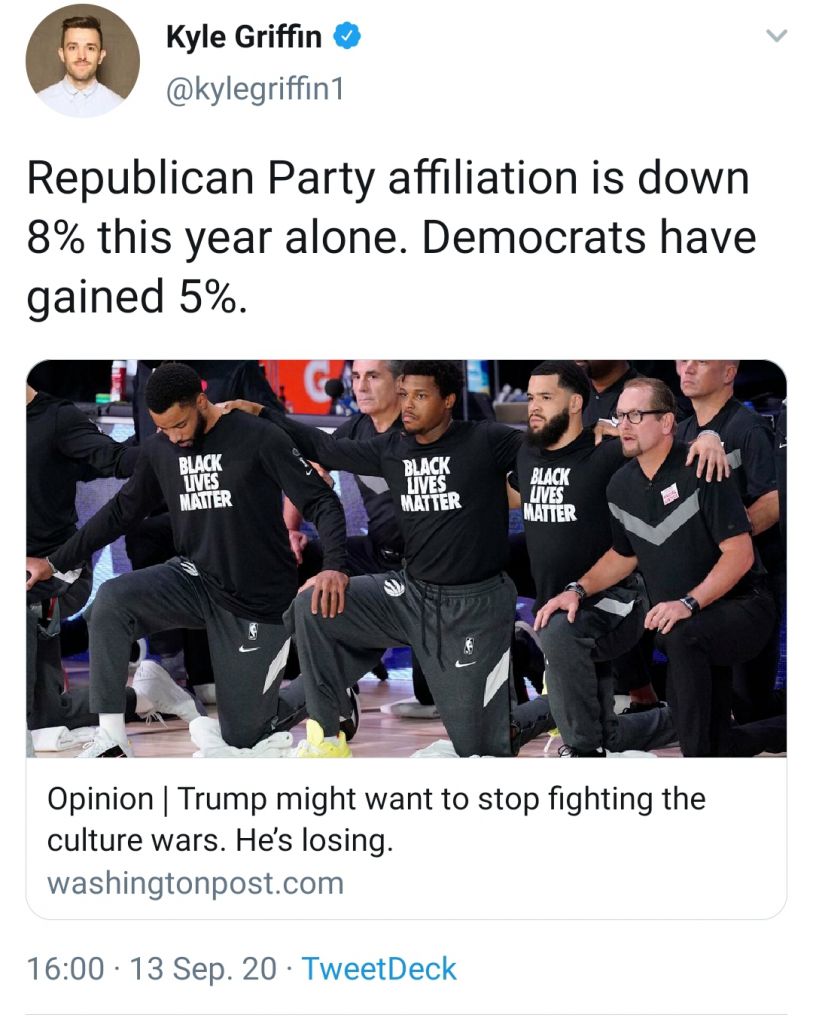
Task: Click the blue verified badge icon
Action: click(x=347, y=36)
